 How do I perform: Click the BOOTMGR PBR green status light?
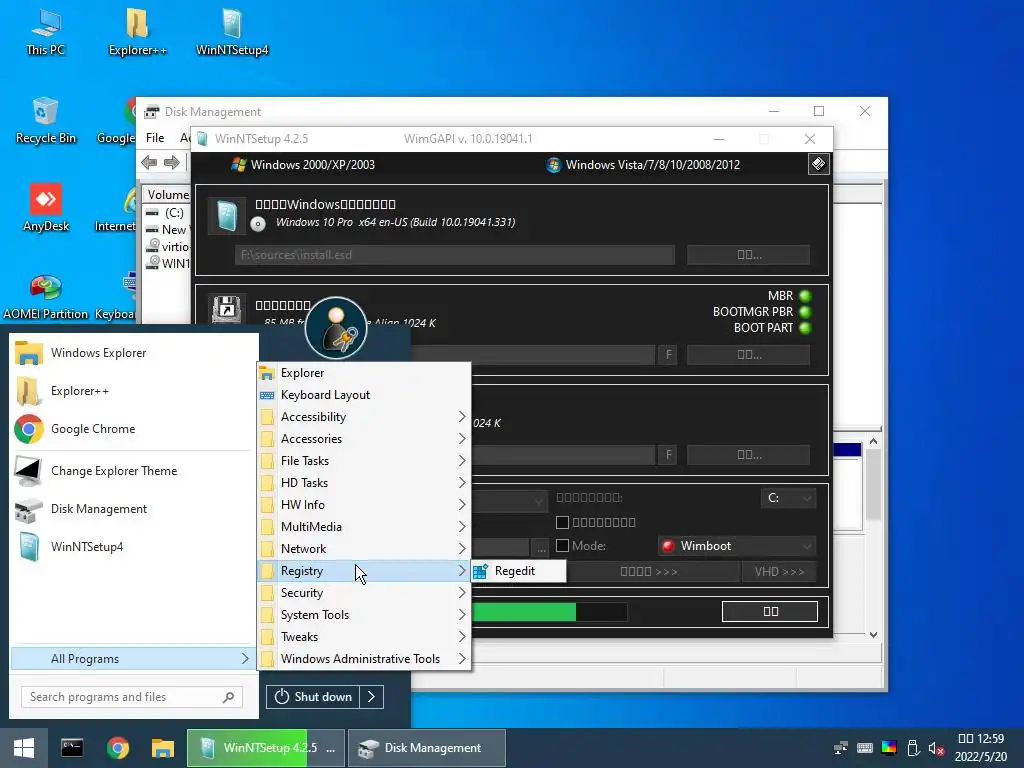(x=805, y=312)
